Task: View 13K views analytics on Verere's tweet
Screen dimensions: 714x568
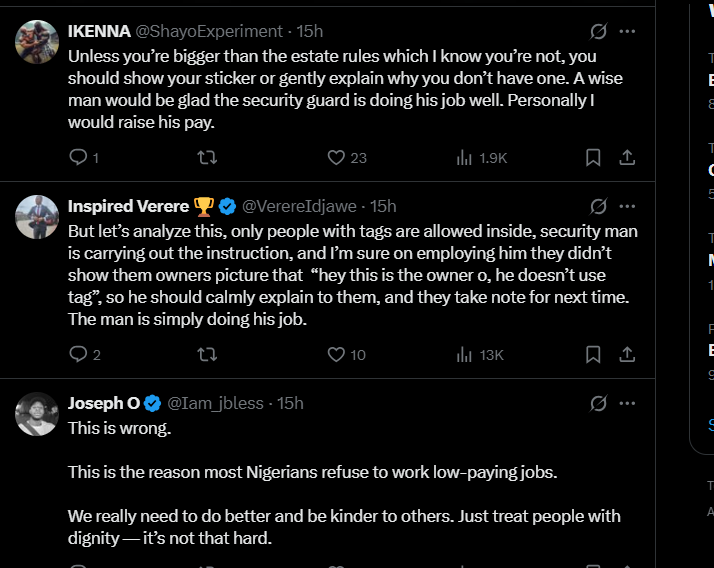Action: (465, 354)
